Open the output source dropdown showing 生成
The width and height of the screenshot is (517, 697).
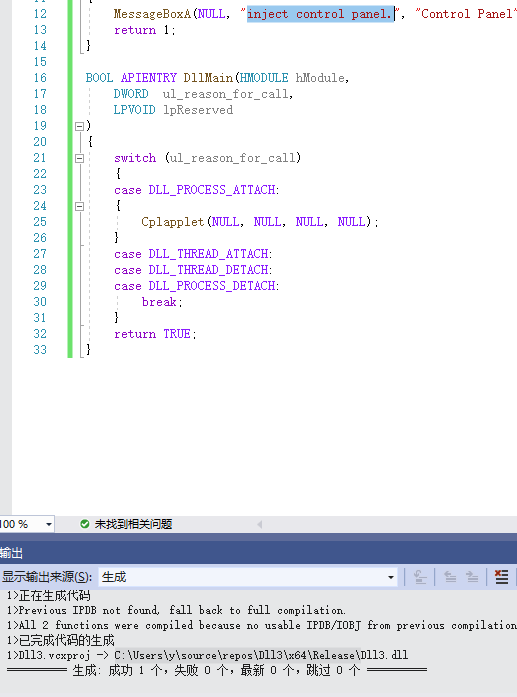(248, 577)
